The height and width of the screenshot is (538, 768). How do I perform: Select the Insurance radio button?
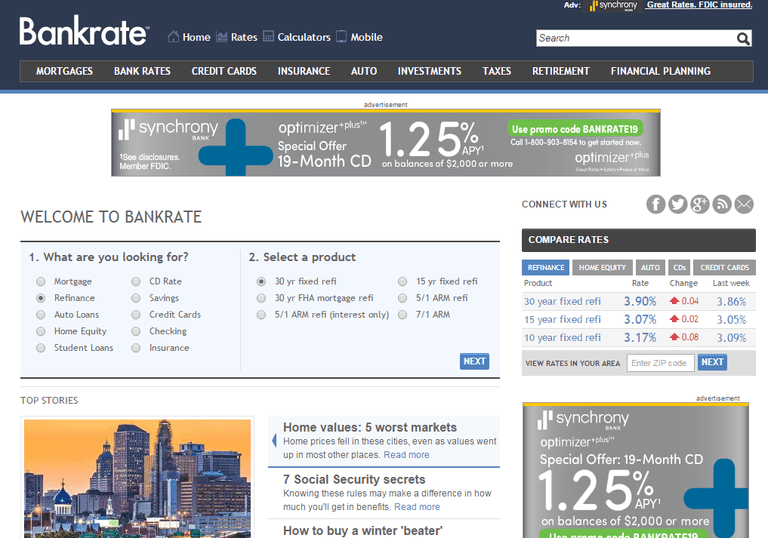tap(136, 348)
